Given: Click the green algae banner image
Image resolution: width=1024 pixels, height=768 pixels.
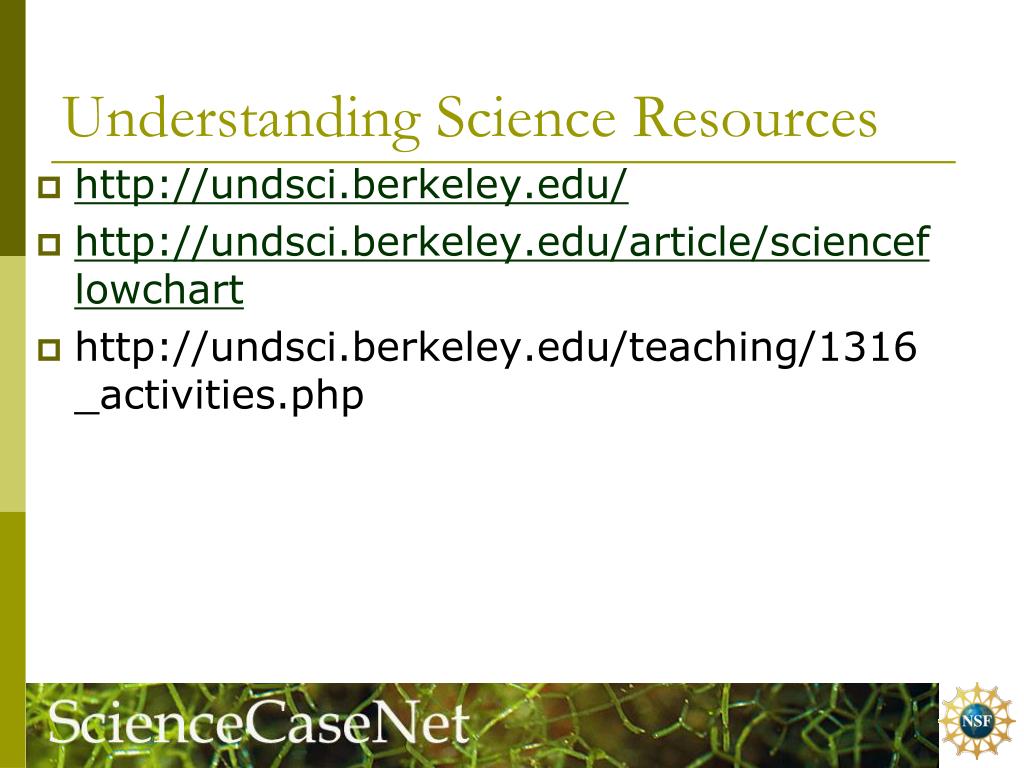Looking at the screenshot, I should point(482,725).
